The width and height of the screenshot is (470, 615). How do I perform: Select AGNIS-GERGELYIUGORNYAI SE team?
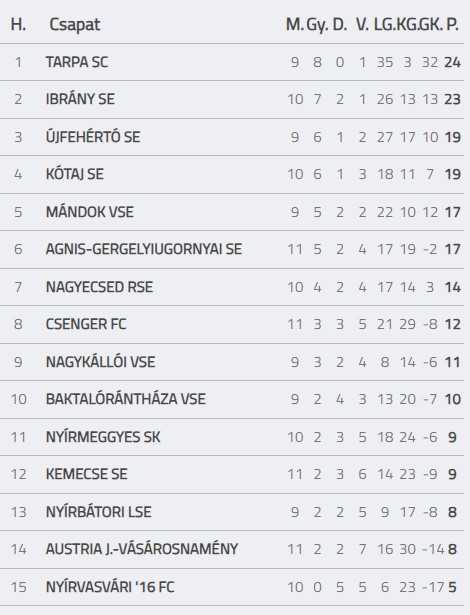click(x=144, y=249)
